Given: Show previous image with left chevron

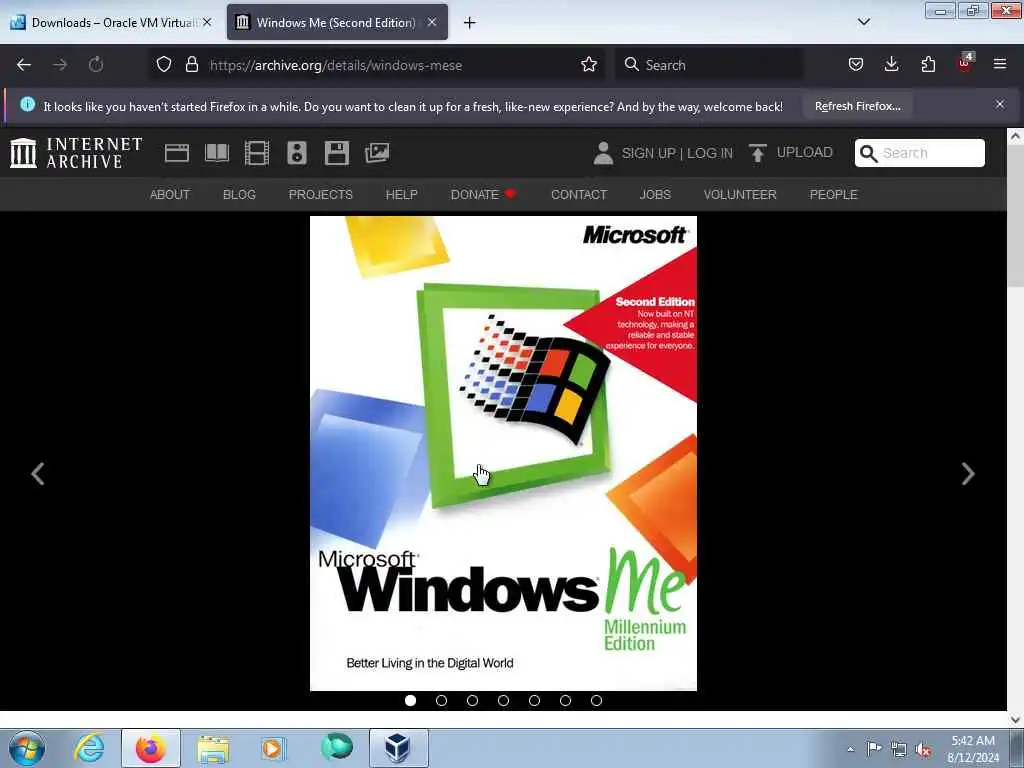Looking at the screenshot, I should click(x=38, y=473).
